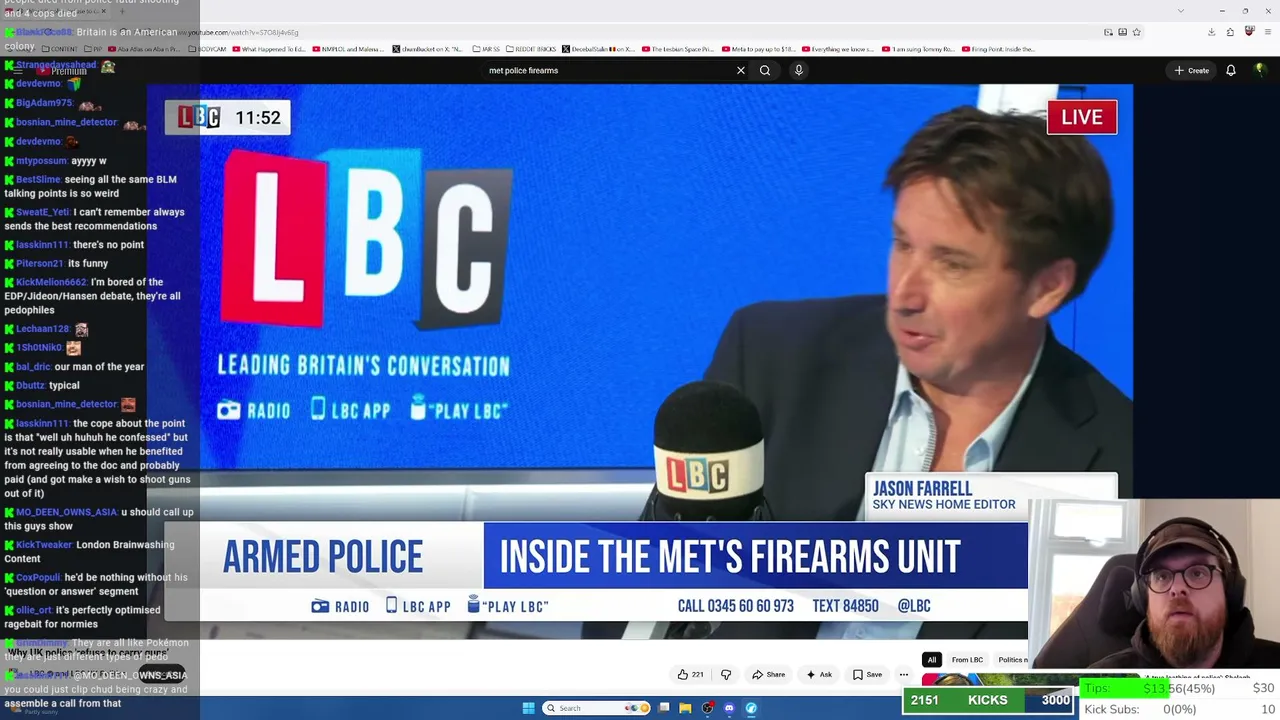Image resolution: width=1280 pixels, height=720 pixels.
Task: Click username KickMelion6662 in chat
Action: [51, 283]
